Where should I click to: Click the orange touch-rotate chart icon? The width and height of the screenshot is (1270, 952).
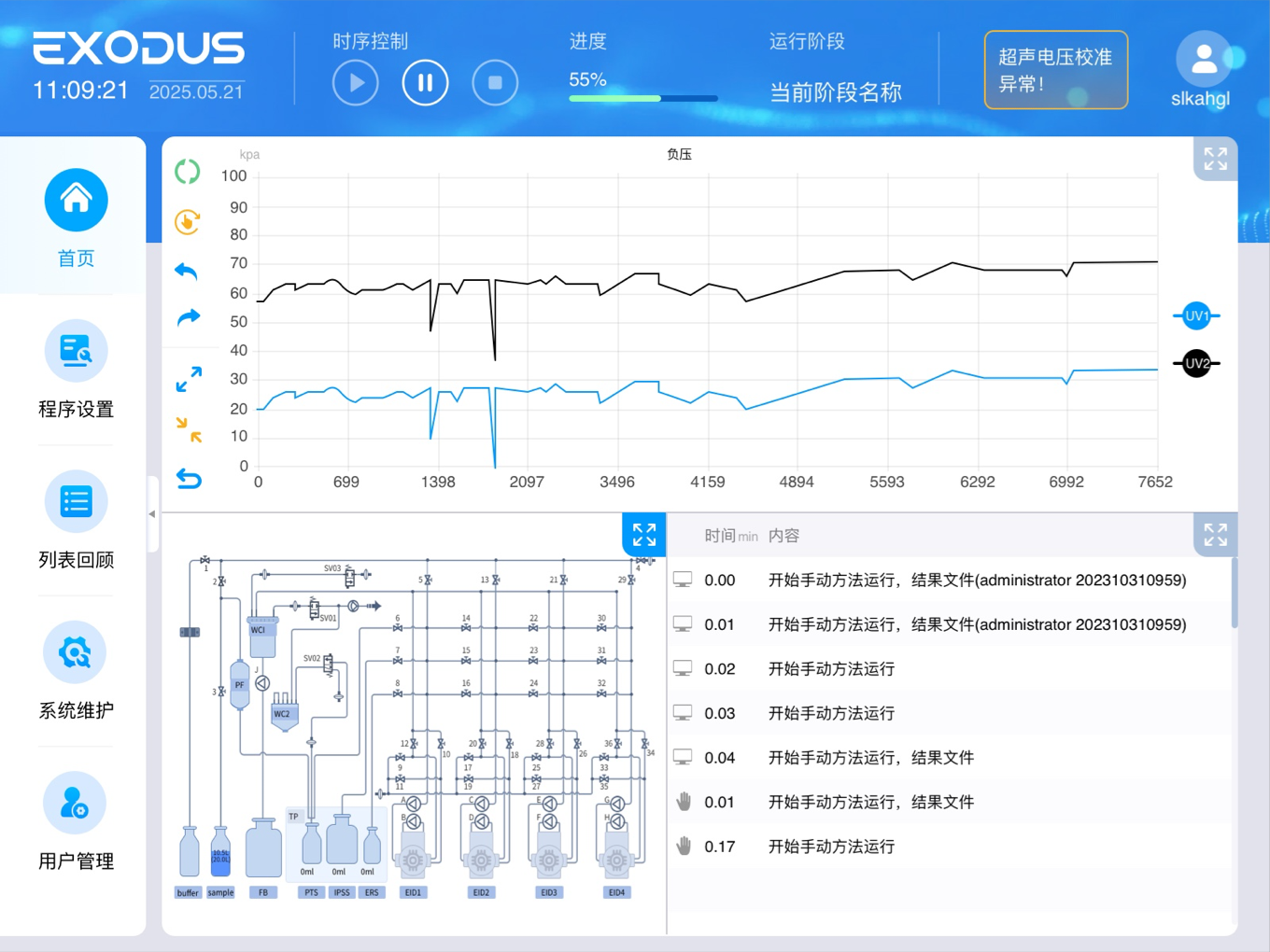188,222
